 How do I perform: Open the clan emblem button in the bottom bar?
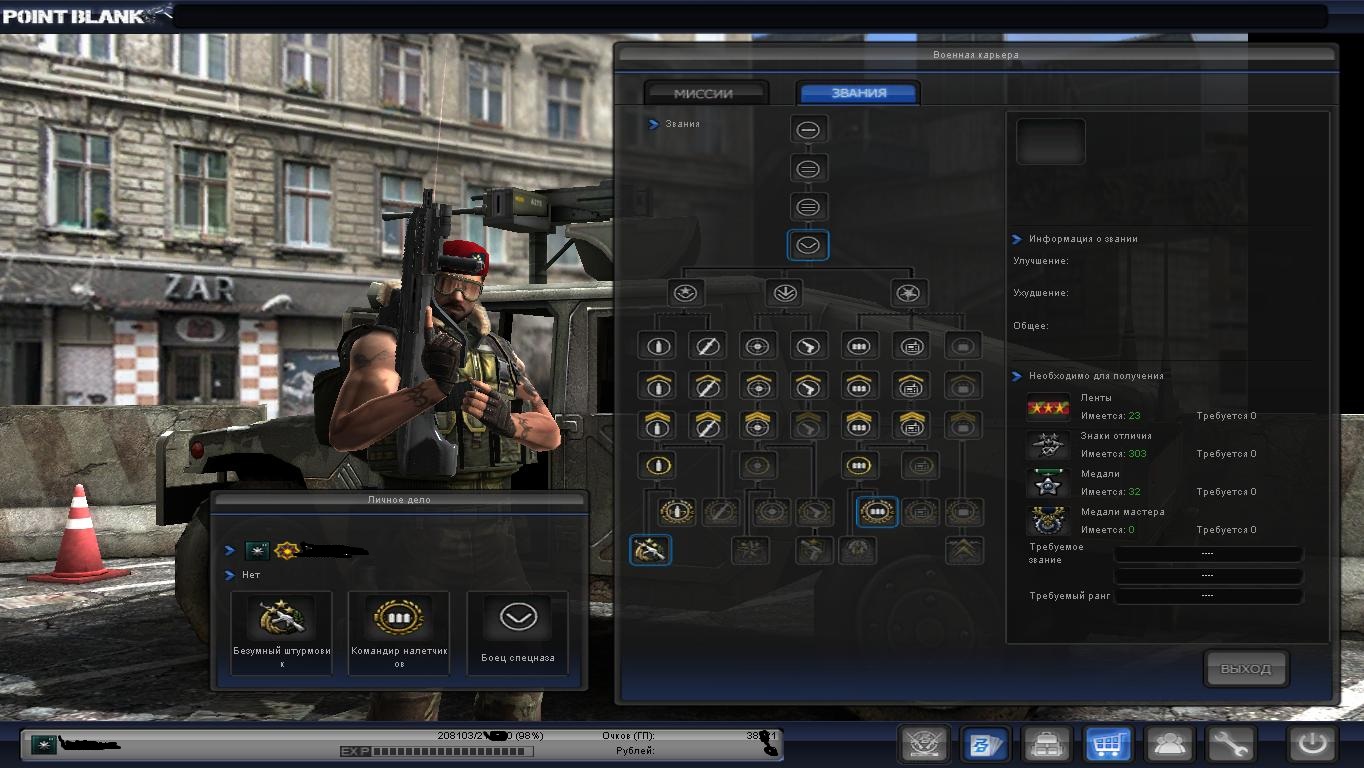click(x=924, y=744)
